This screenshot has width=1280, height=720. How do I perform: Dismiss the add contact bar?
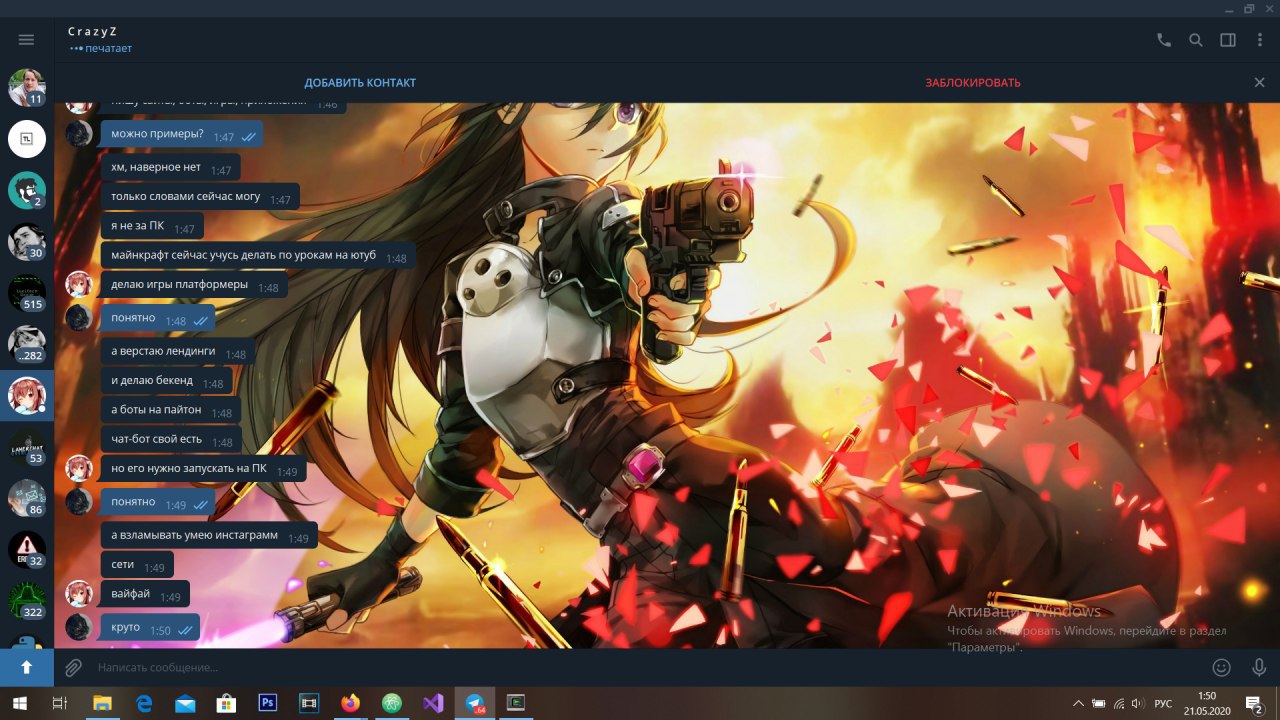pos(1259,83)
